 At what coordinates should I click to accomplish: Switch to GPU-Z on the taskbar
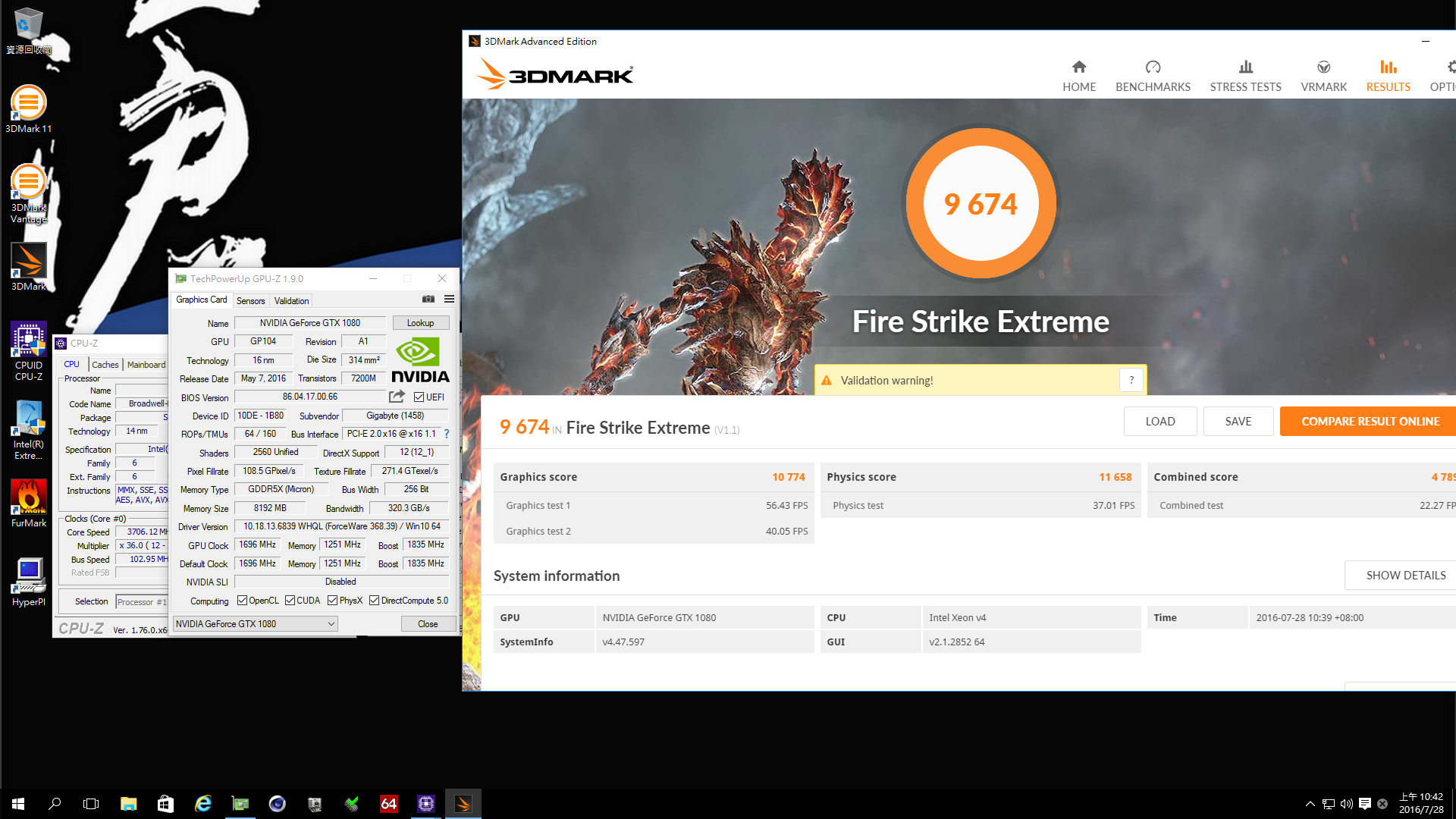[x=240, y=804]
